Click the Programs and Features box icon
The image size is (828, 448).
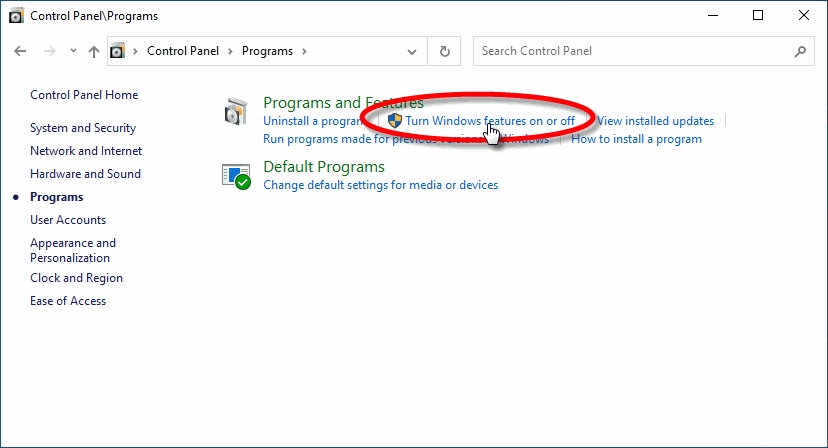tap(236, 112)
